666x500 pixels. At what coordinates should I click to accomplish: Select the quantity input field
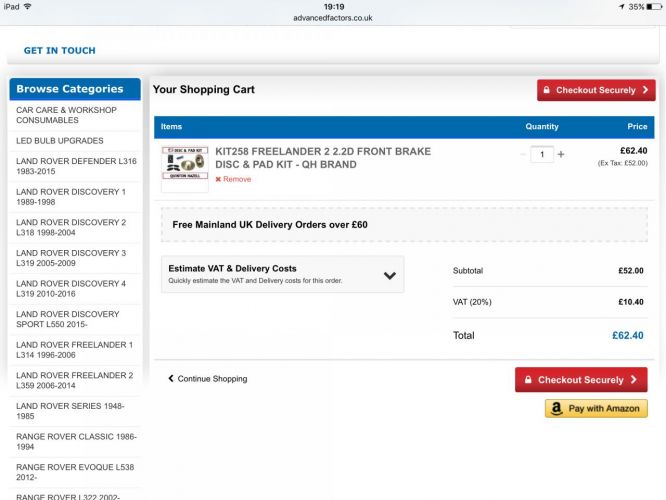tap(542, 154)
